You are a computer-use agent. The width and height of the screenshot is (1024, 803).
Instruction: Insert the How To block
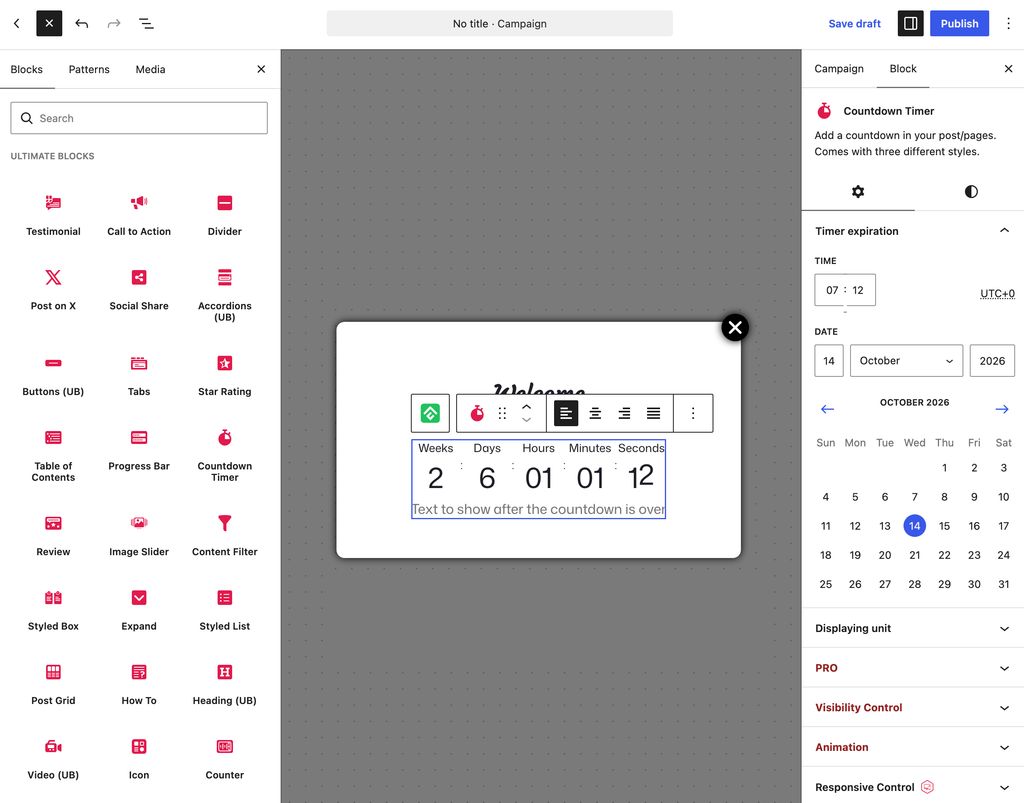(x=139, y=684)
